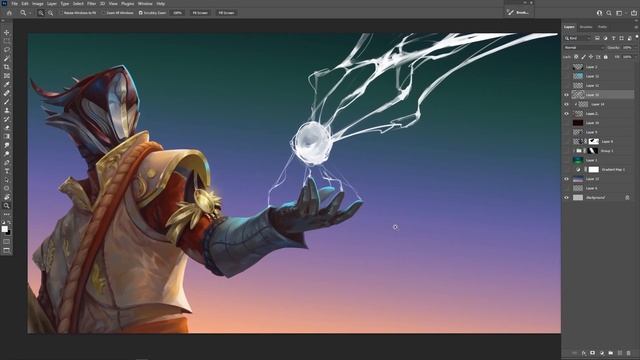Select the Lasso tool
Image resolution: width=640 pixels, height=360 pixels.
[7, 49]
